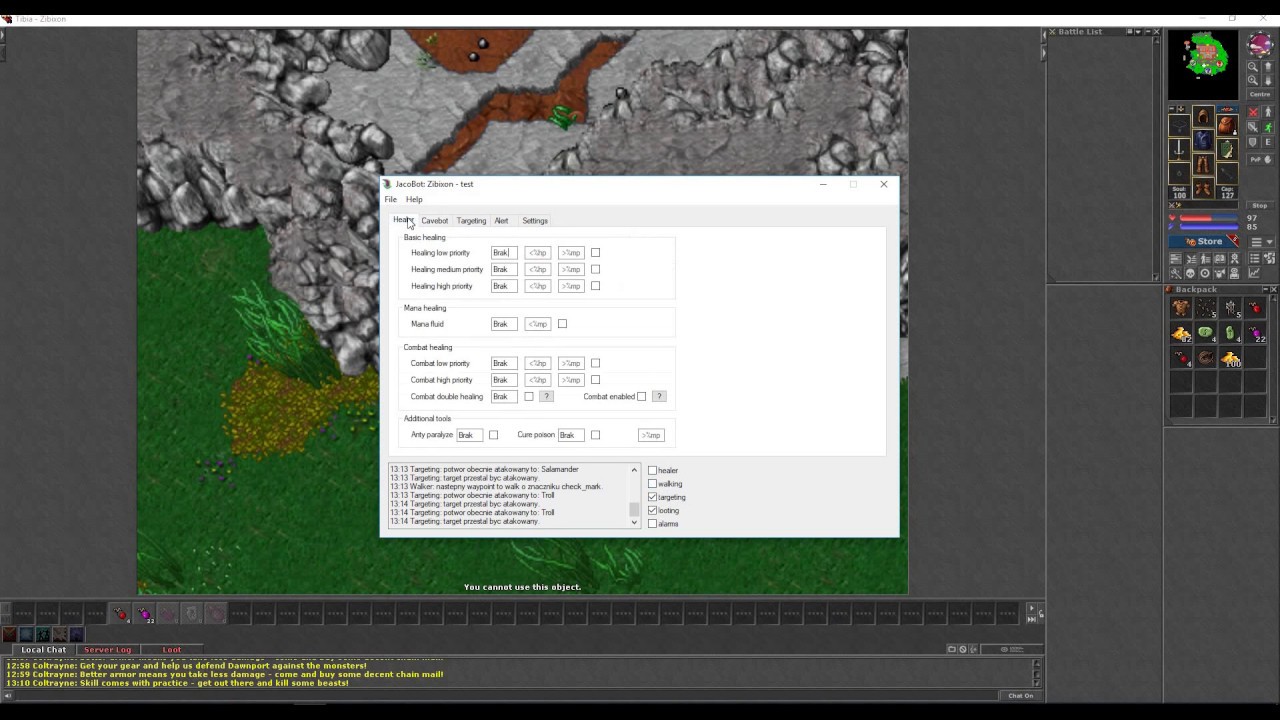Click the Centre minimap button
Screen dimensions: 1280x720
point(1260,95)
